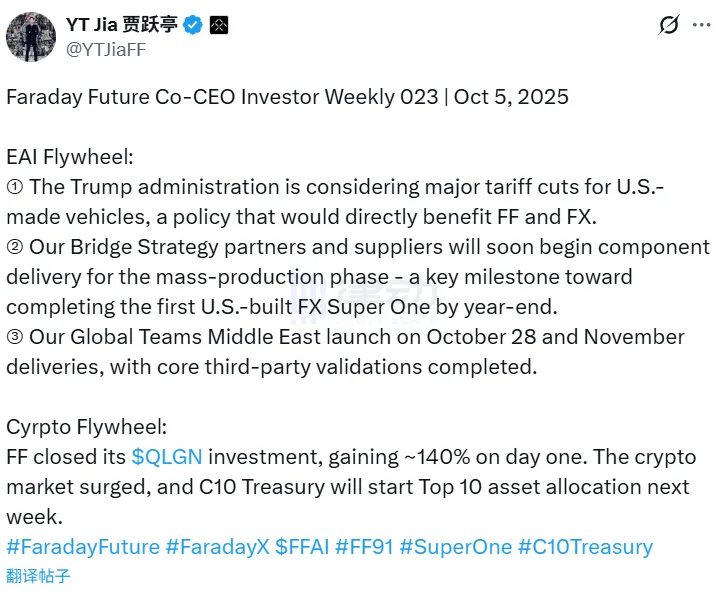Click the $QLGN cashtag
Screen dimensions: 728x598
[166, 457]
